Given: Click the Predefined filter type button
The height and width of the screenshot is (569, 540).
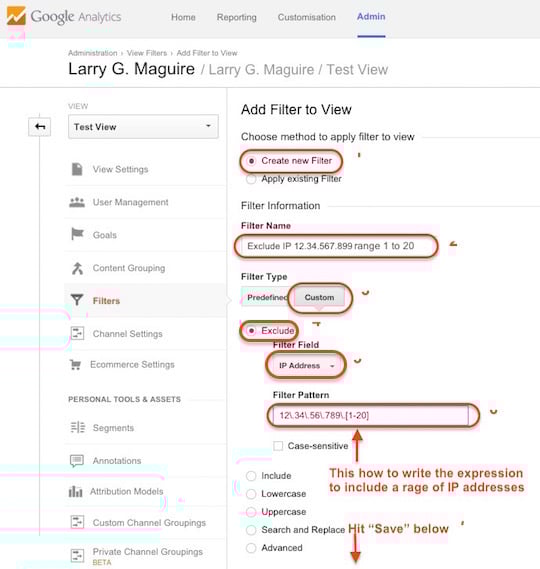Looking at the screenshot, I should pos(267,297).
